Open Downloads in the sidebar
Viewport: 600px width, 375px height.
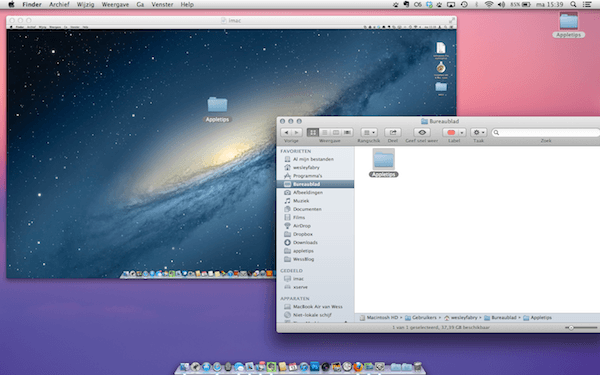[x=305, y=243]
